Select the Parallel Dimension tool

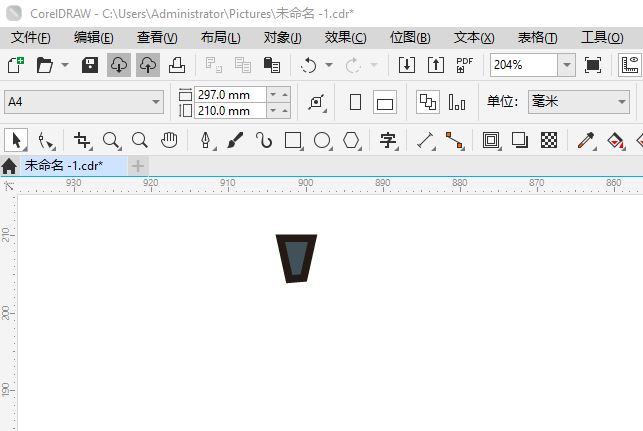coord(425,140)
